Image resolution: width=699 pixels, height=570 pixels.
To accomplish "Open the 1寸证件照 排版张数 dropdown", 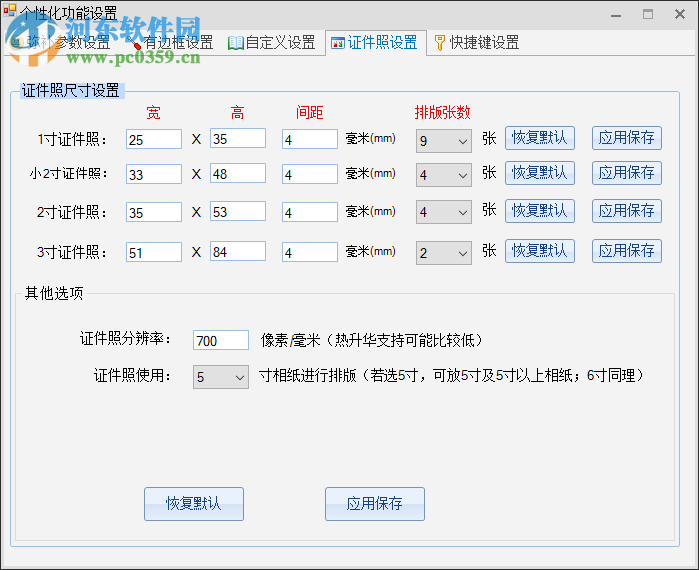I will 444,141.
